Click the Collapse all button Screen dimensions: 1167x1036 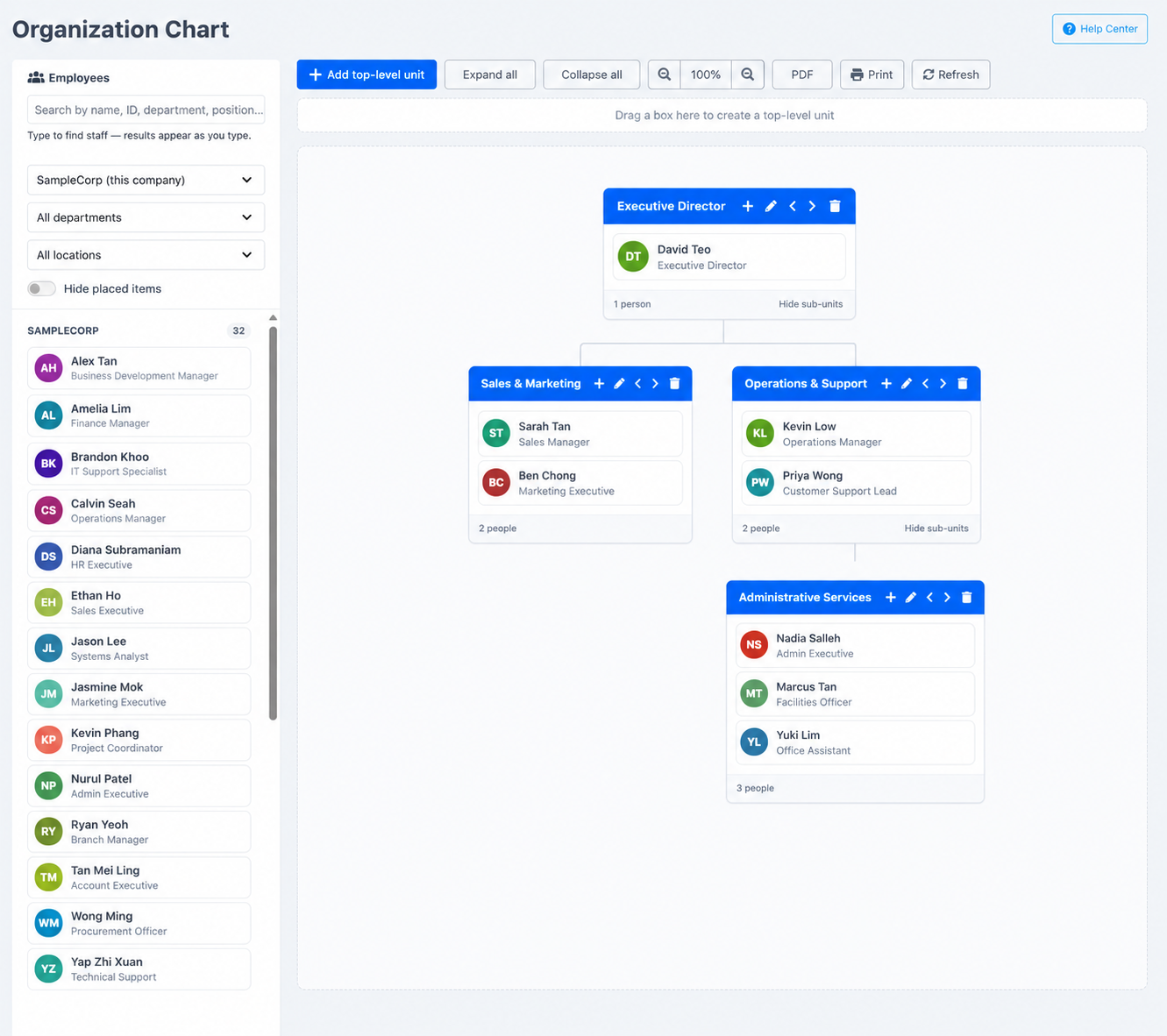[x=592, y=75]
